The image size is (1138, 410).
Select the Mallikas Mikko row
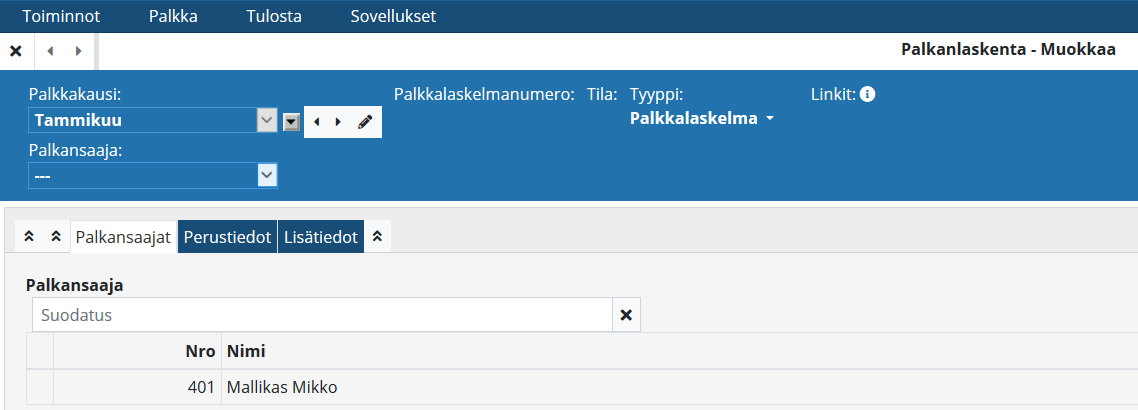[283, 387]
